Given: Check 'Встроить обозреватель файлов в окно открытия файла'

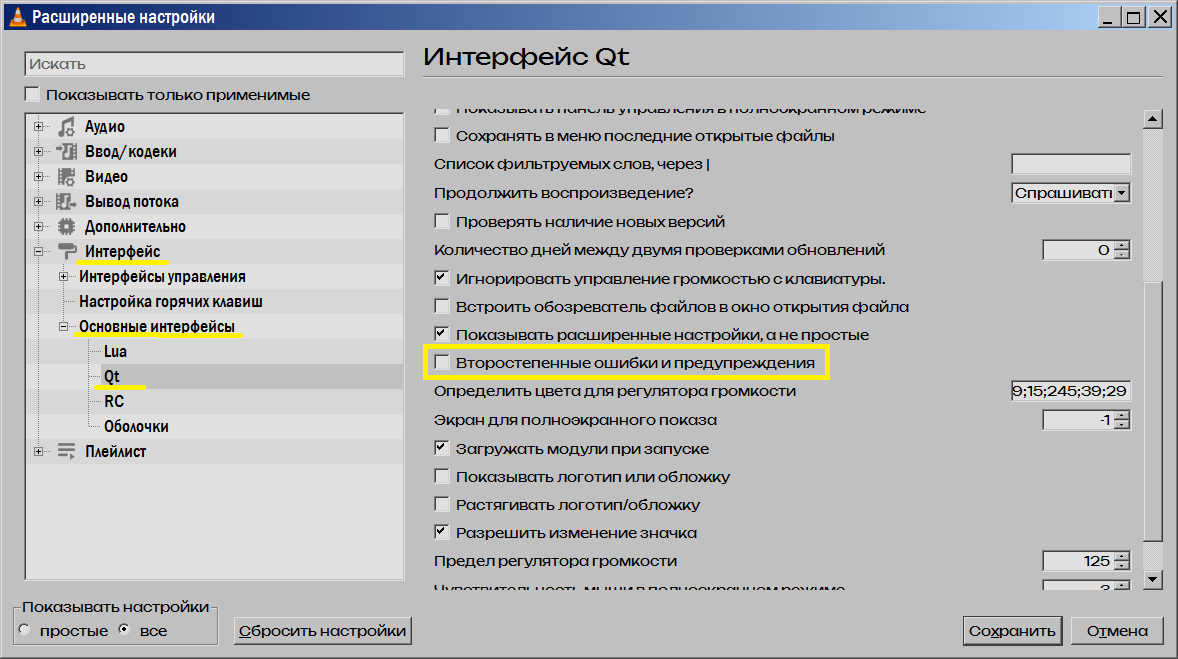Looking at the screenshot, I should coord(442,307).
